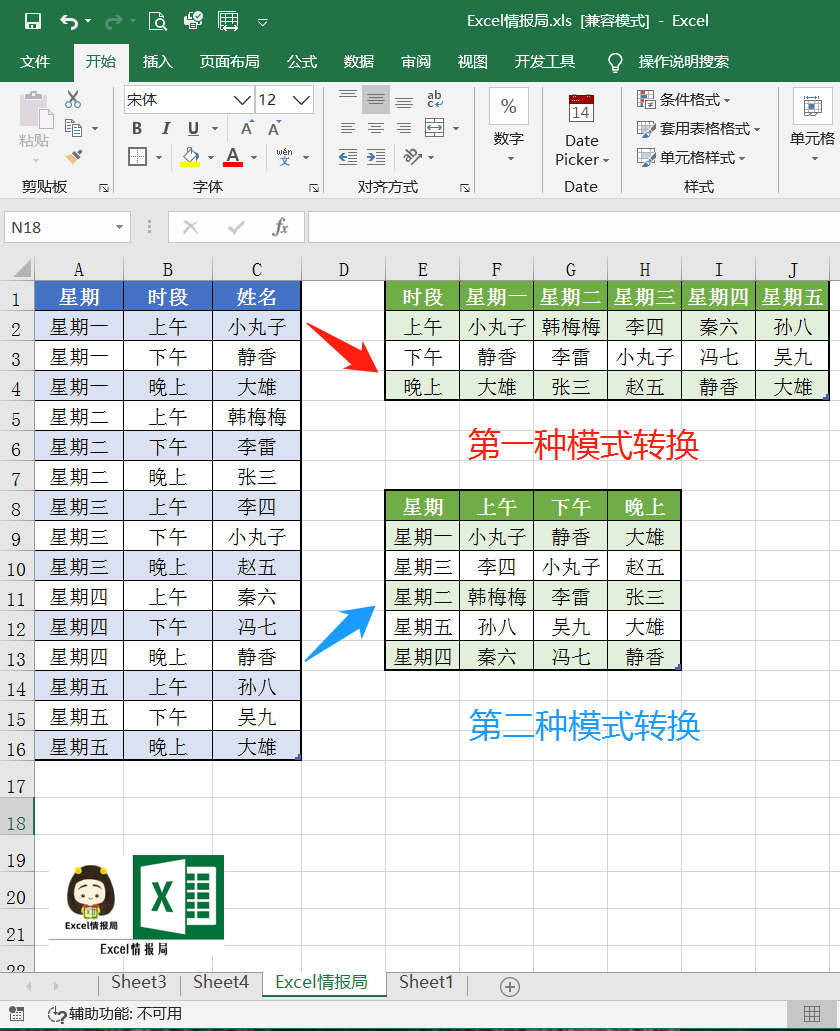The height and width of the screenshot is (1031, 840).
Task: Open the font name dropdown 宋体
Action: [242, 100]
